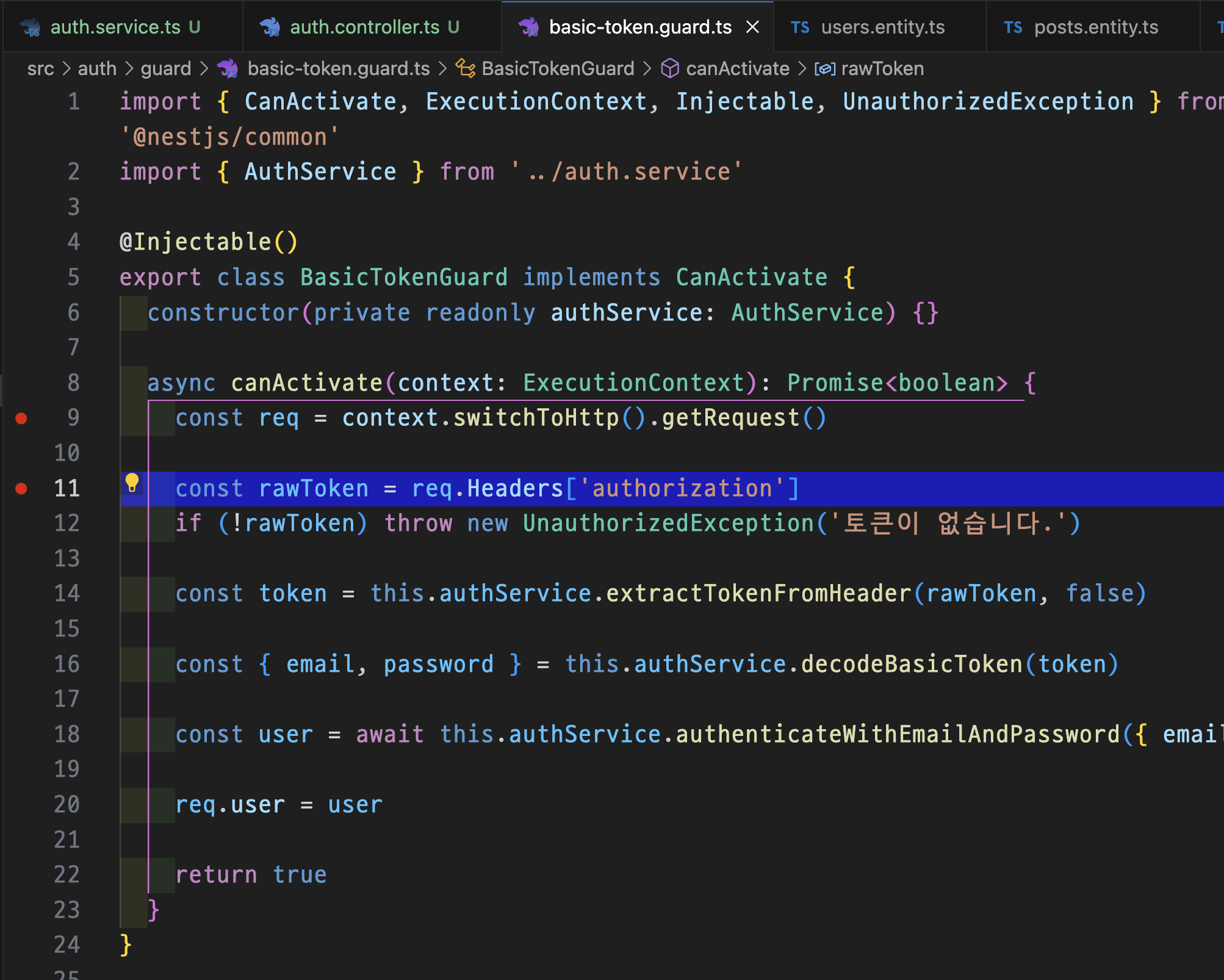Click the Korean error message '토큰이 없습니다.'

coord(948,524)
